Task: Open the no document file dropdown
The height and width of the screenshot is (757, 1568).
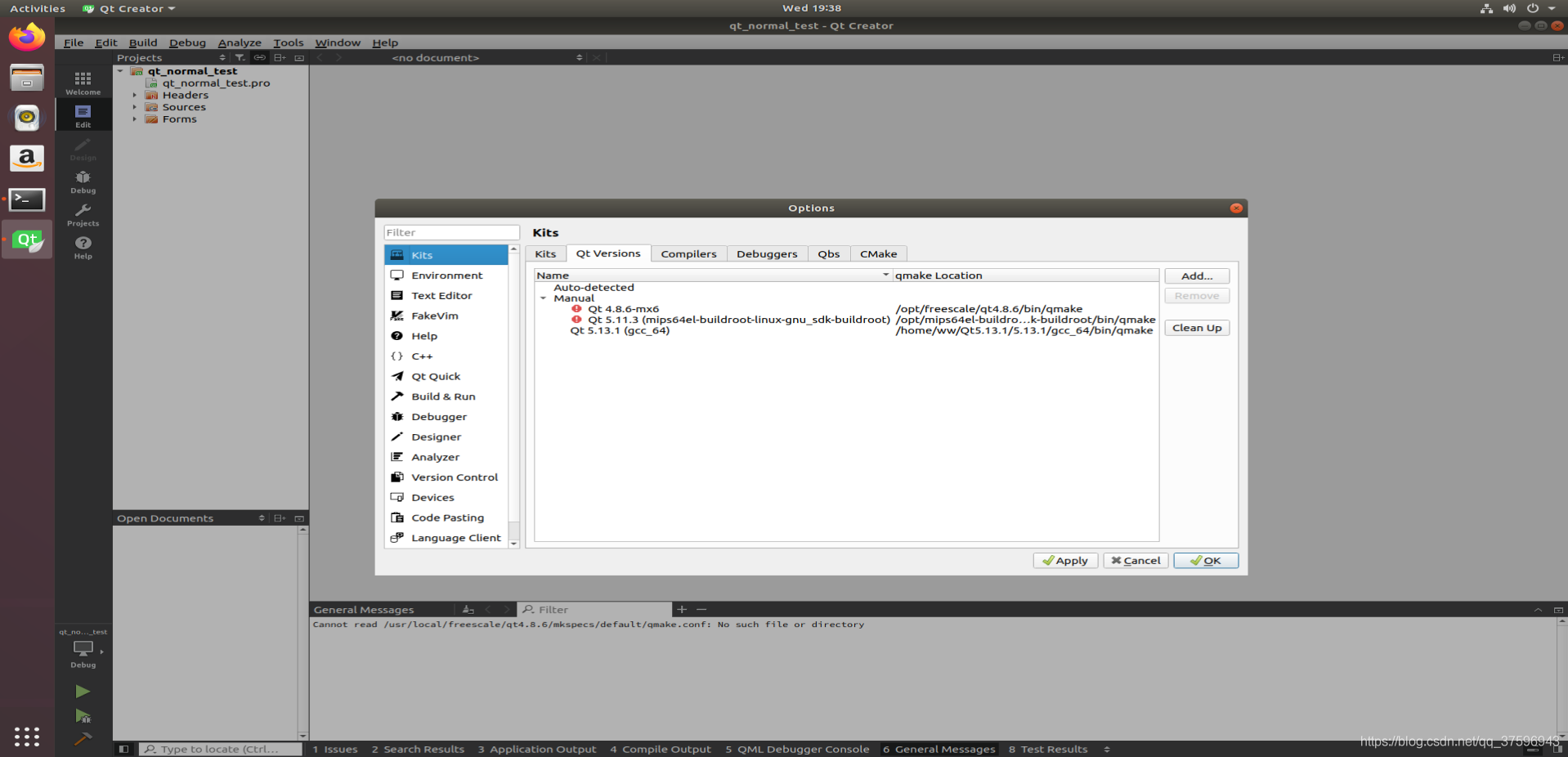Action: point(486,57)
